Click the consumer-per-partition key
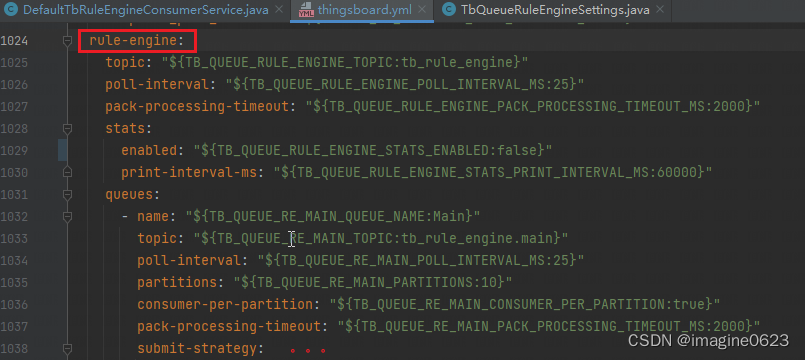This screenshot has width=805, height=360. [225, 304]
